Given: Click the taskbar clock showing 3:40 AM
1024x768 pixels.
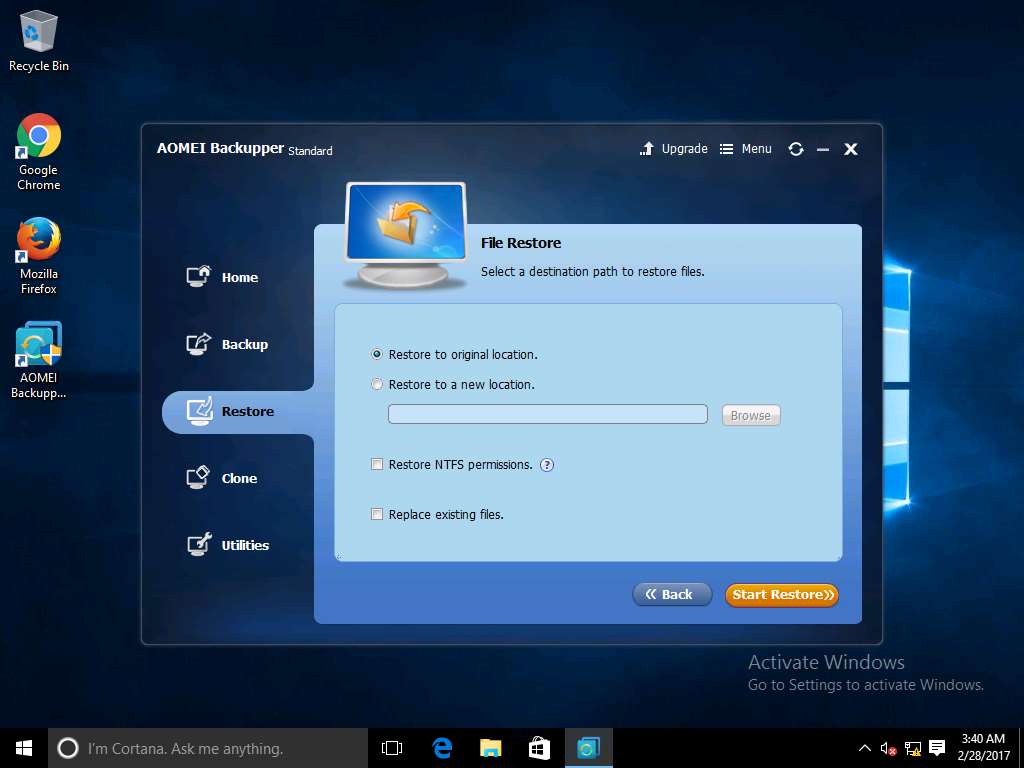Looking at the screenshot, I should tap(983, 747).
